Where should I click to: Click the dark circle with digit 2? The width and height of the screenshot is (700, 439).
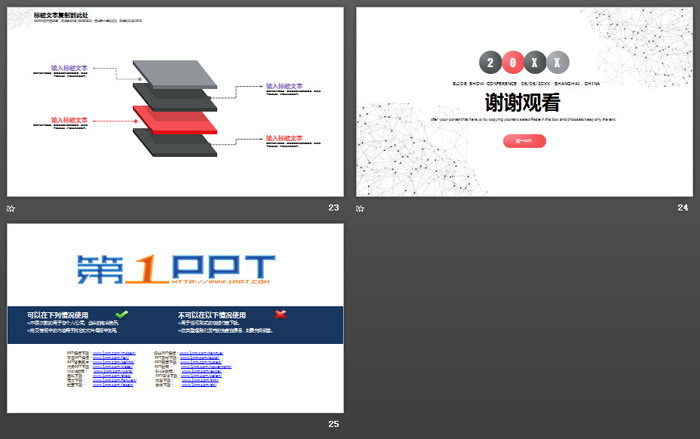[x=490, y=62]
